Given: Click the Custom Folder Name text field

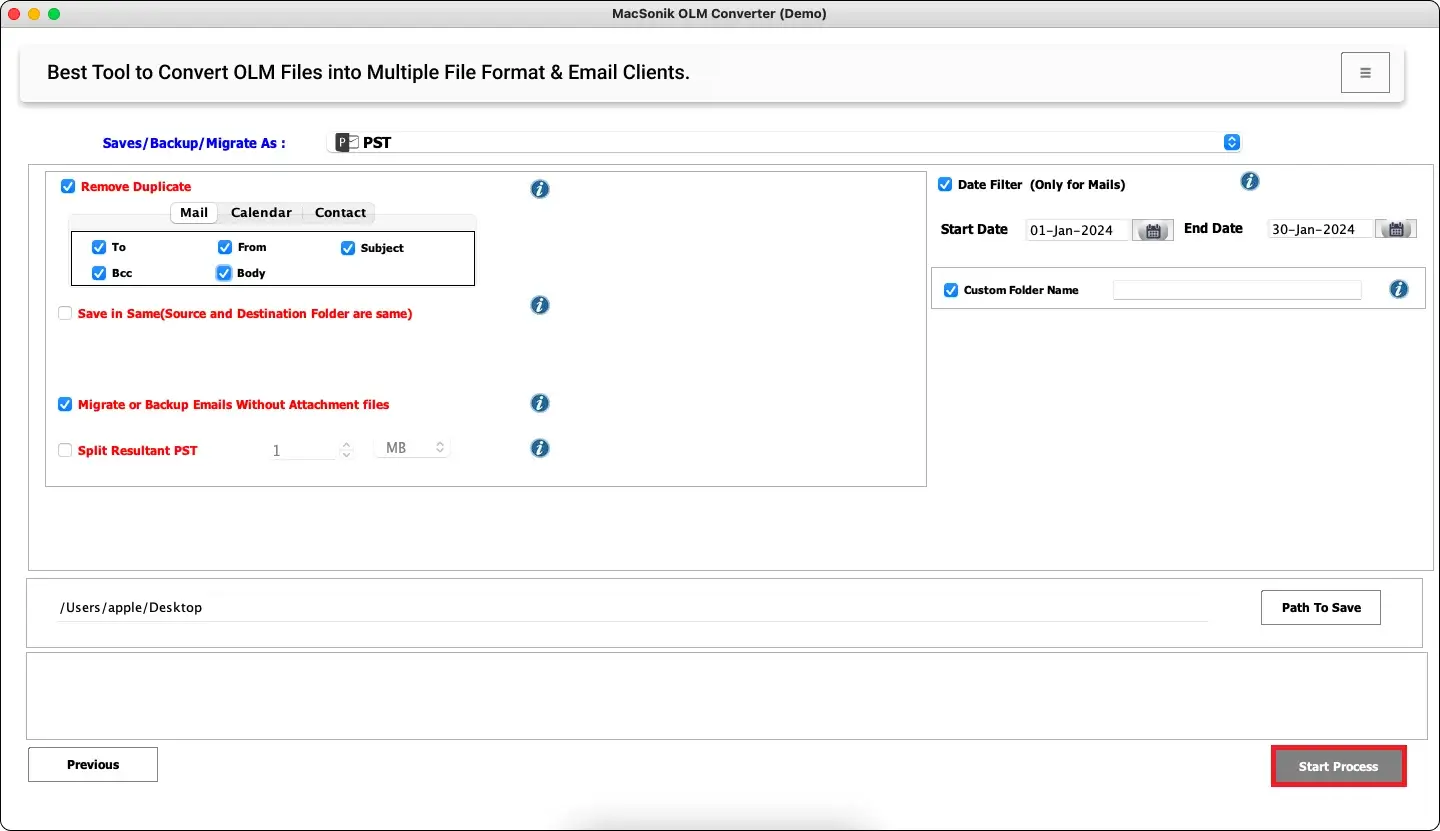Looking at the screenshot, I should tap(1237, 290).
